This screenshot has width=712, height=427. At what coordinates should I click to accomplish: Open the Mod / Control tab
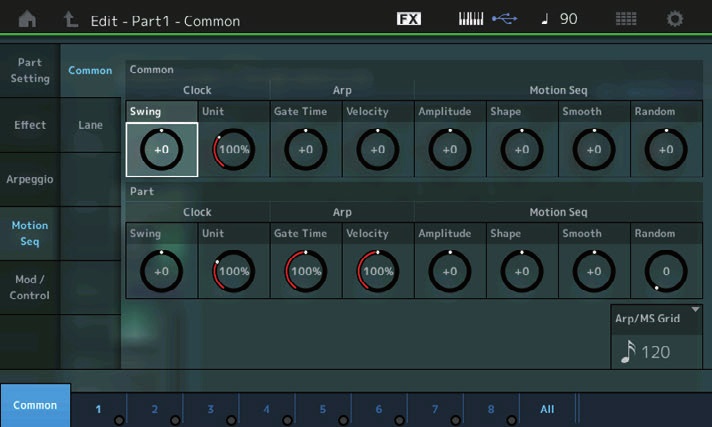coord(30,287)
